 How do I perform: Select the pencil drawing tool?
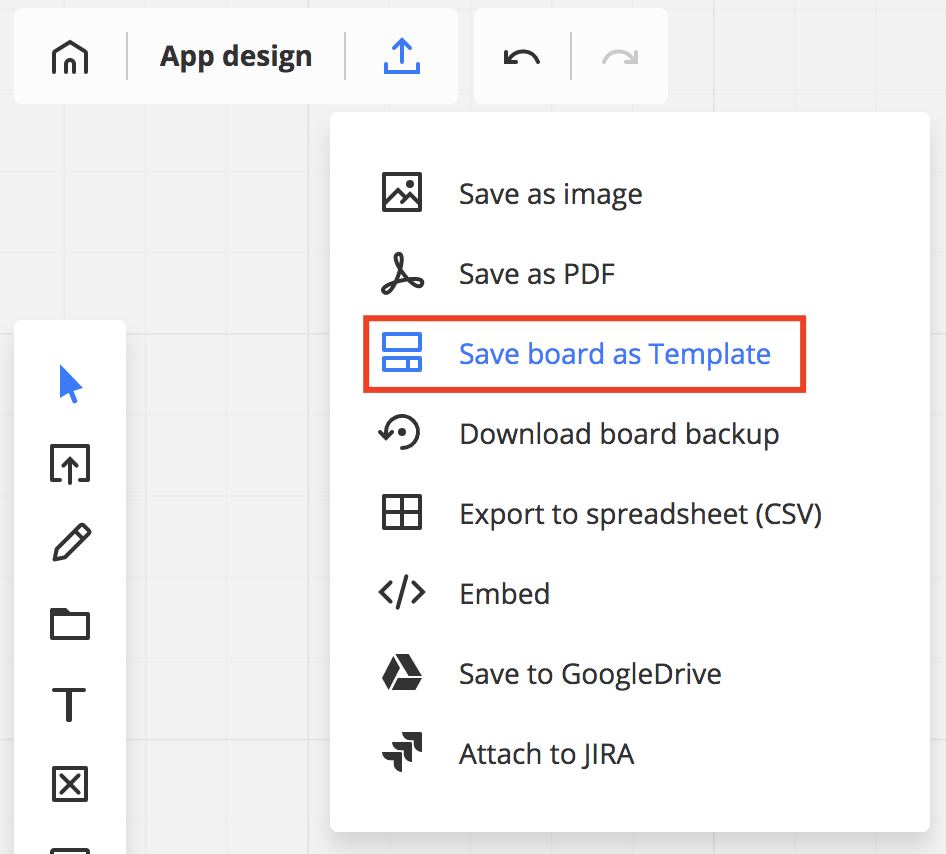pyautogui.click(x=70, y=544)
